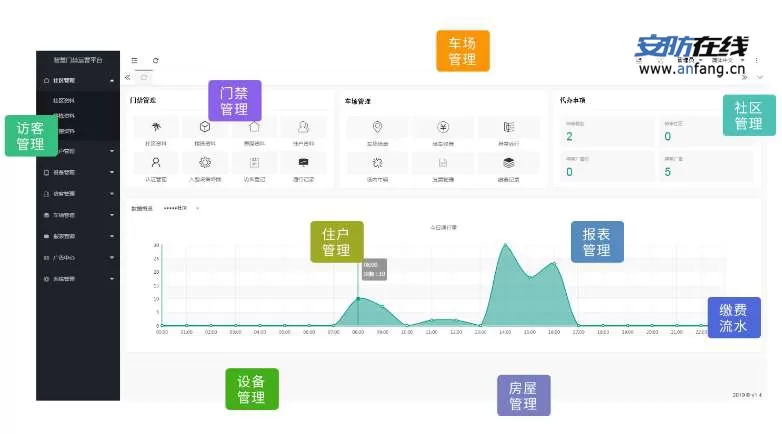Image resolution: width=782 pixels, height=434 pixels.
Task: Click the pending count showing 2
Action: point(570,137)
